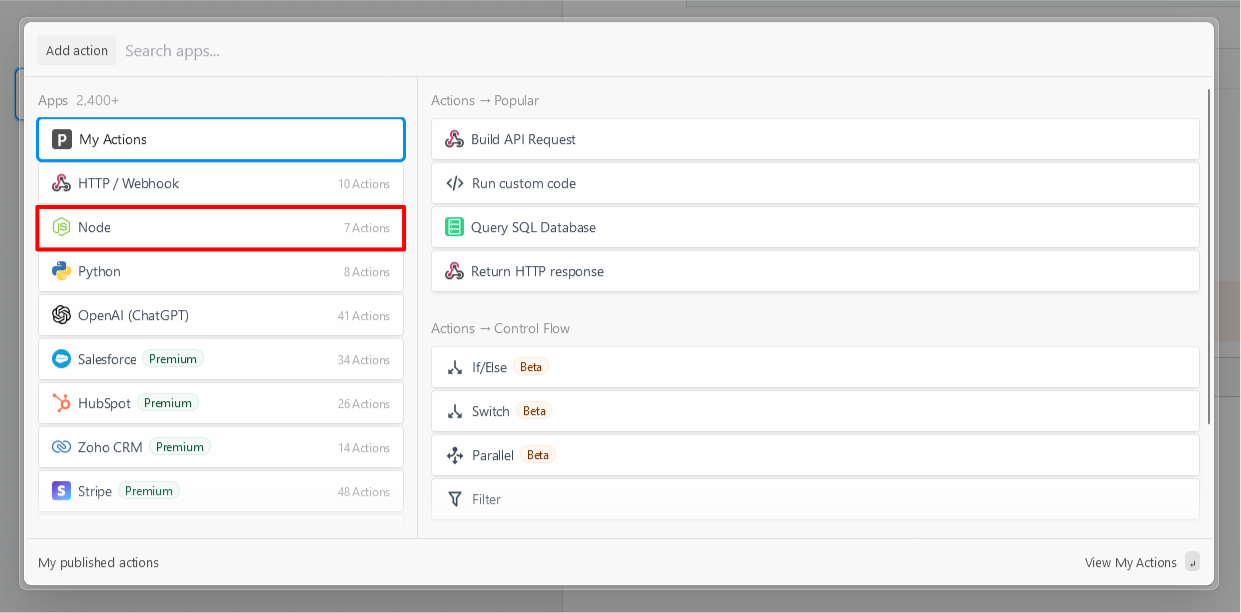
Task: Click the Premium badge next to HubSpot
Action: pos(168,403)
